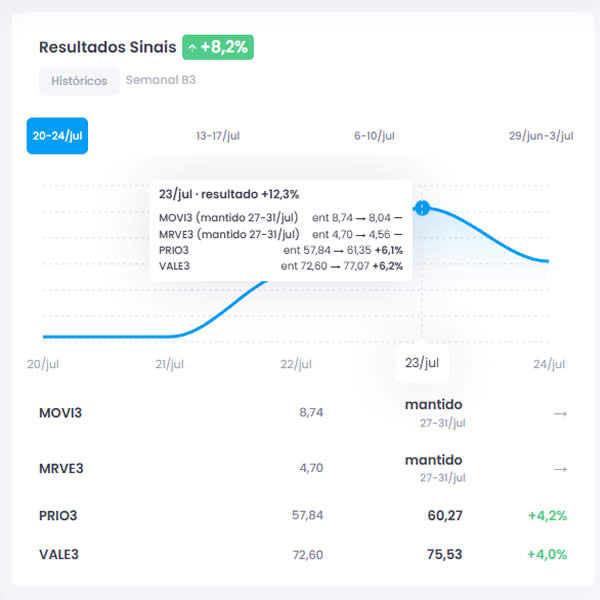Choose the 6-10/jul week

click(x=374, y=136)
